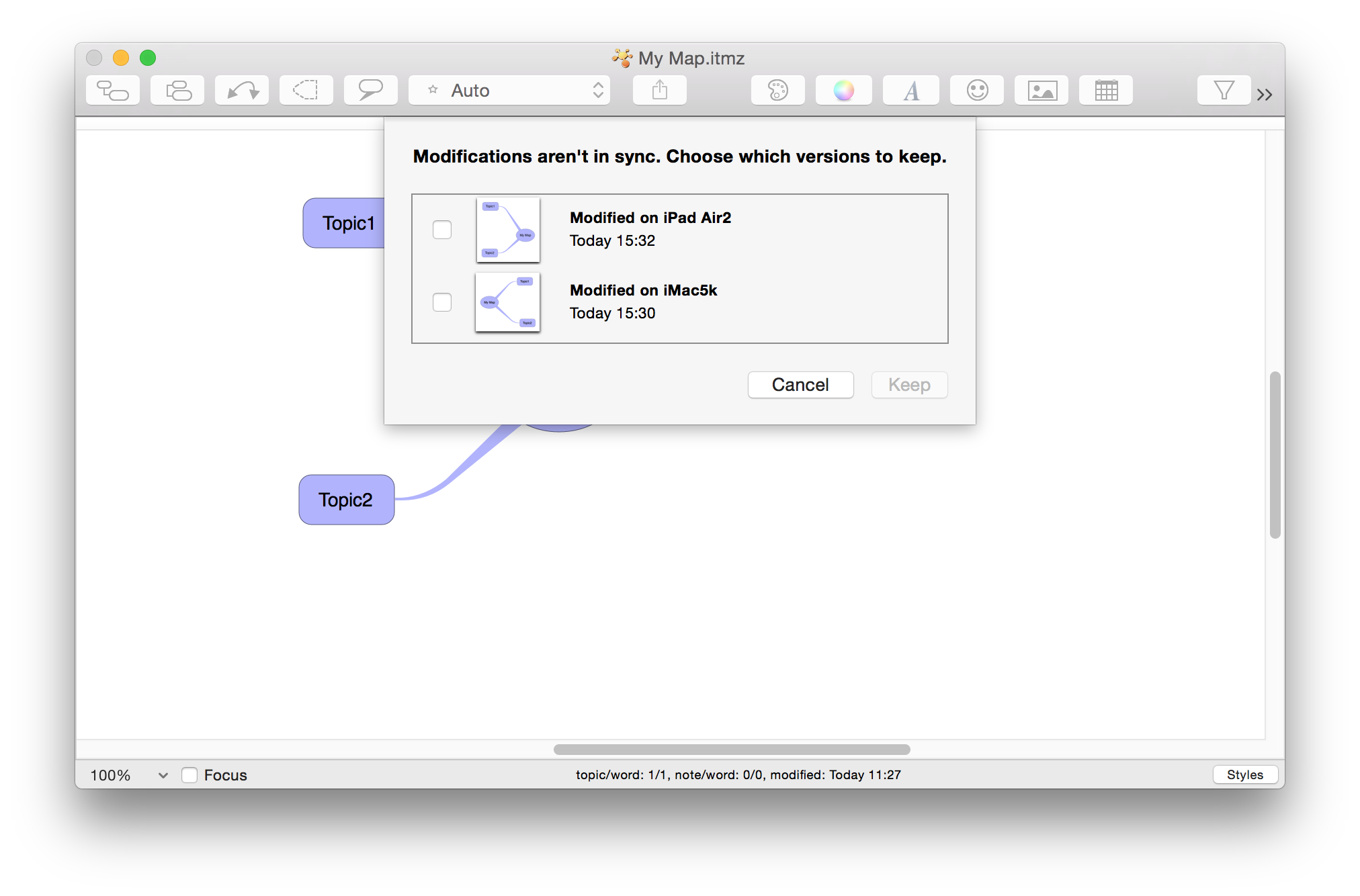Open the Auto style dropdown
Image resolution: width=1360 pixels, height=896 pixels.
(509, 91)
